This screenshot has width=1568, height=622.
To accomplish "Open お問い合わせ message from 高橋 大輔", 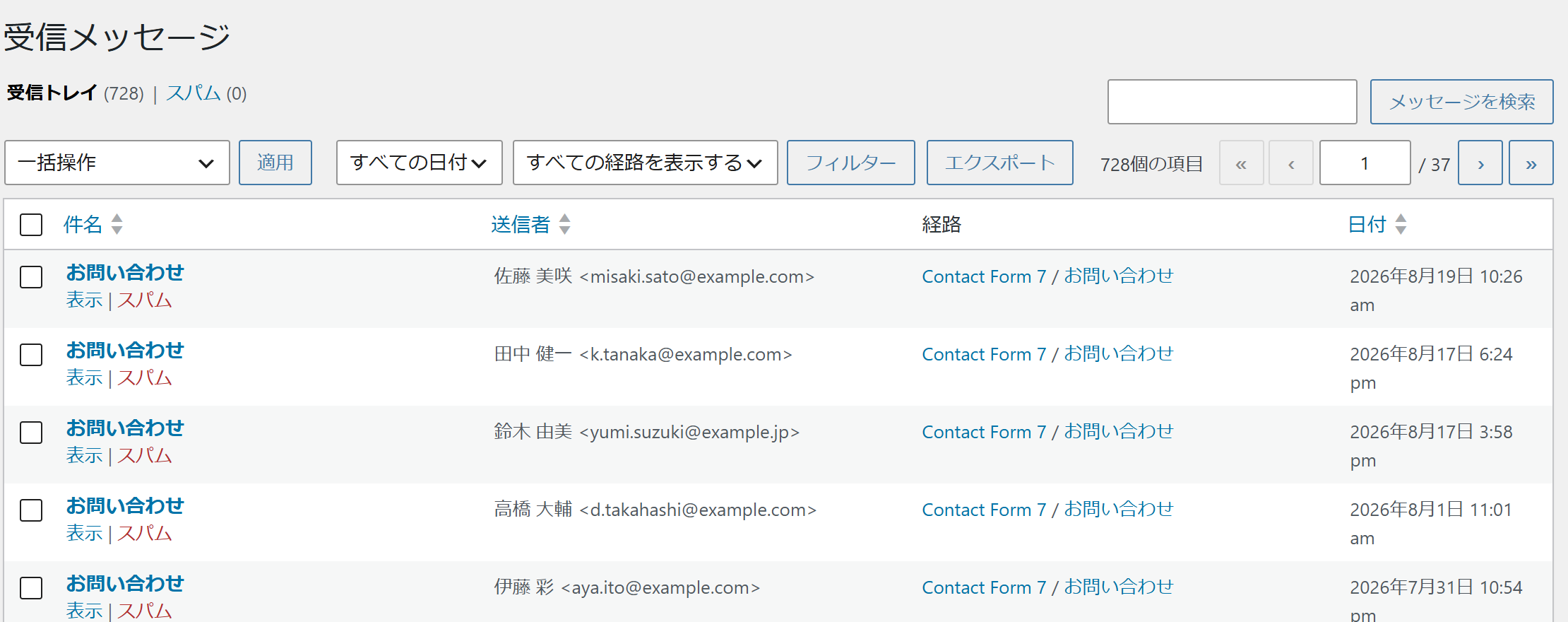I will click(x=125, y=506).
